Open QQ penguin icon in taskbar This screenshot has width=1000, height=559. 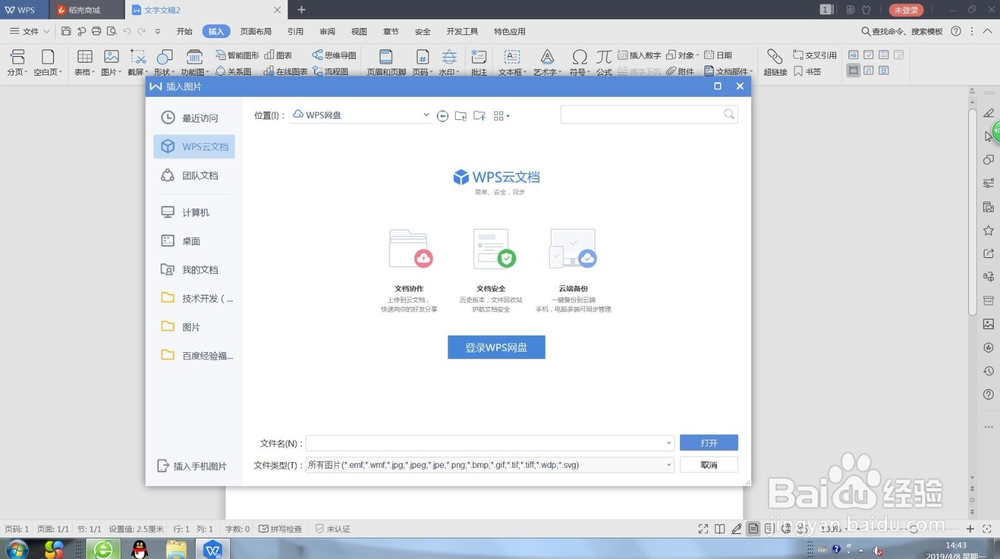[x=139, y=549]
